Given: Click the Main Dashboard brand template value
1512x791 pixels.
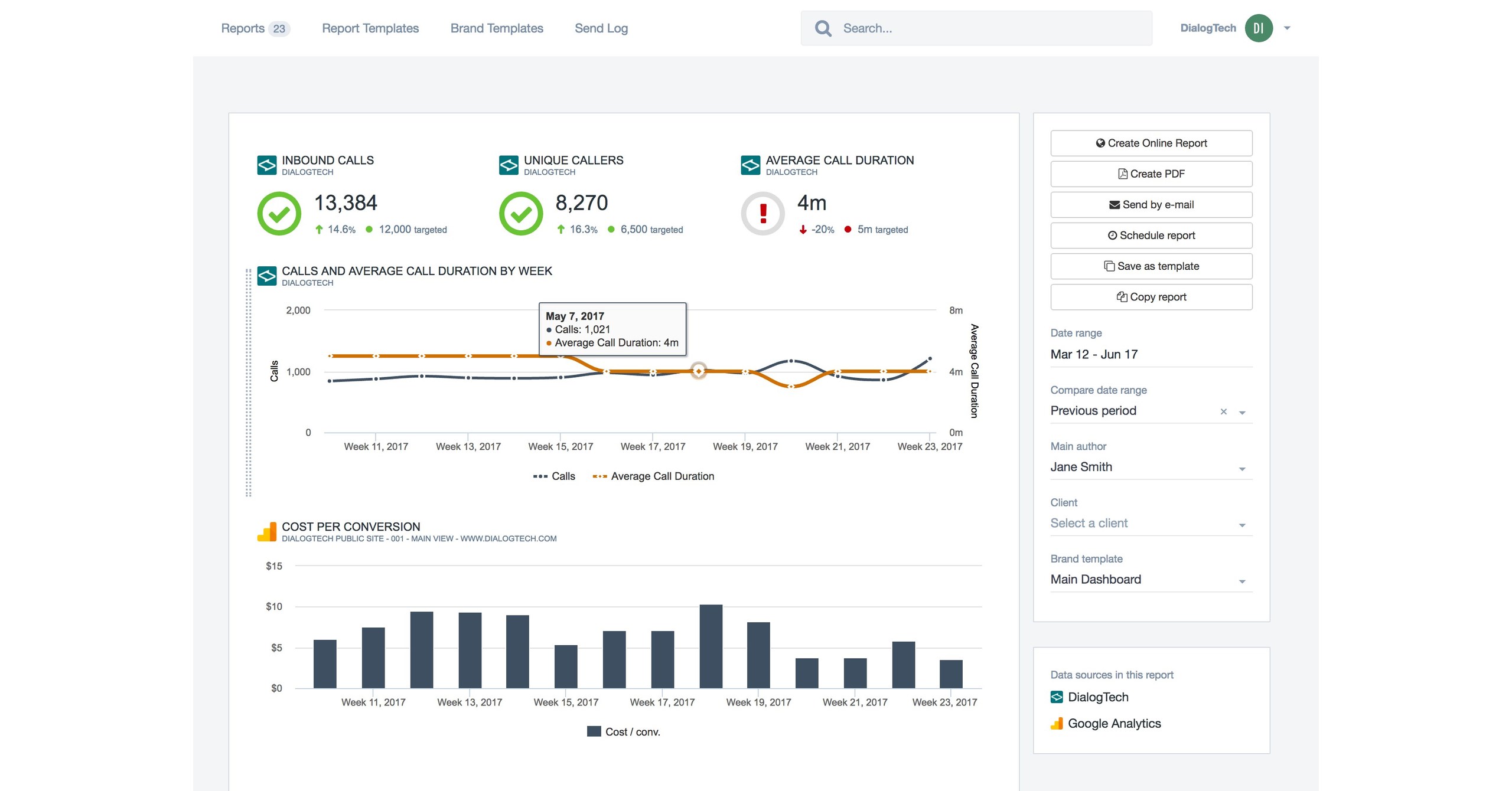Looking at the screenshot, I should tap(1096, 579).
